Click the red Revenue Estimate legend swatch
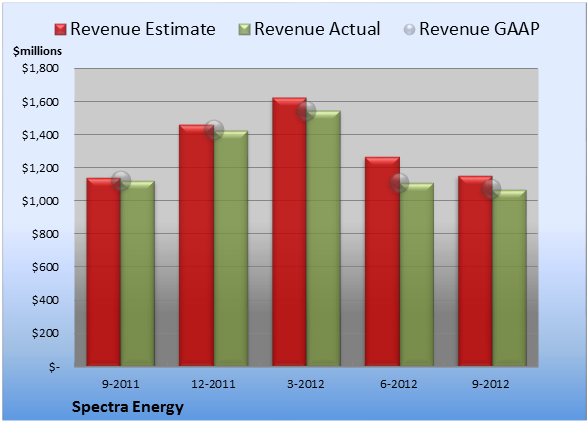 60,30
